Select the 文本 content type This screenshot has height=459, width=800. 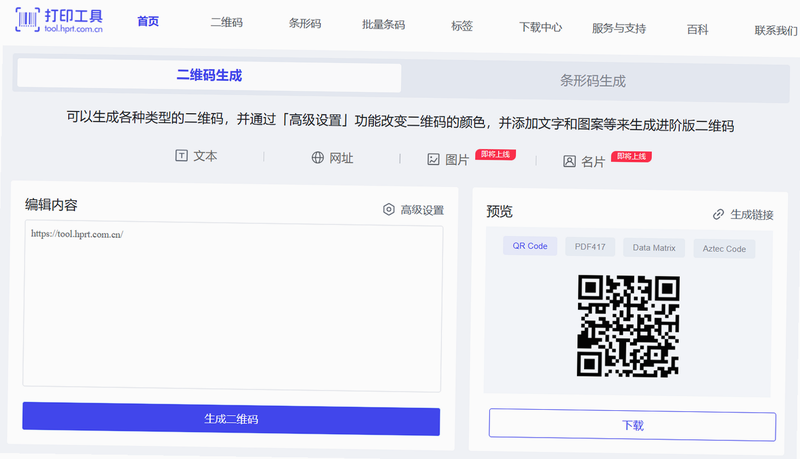196,156
